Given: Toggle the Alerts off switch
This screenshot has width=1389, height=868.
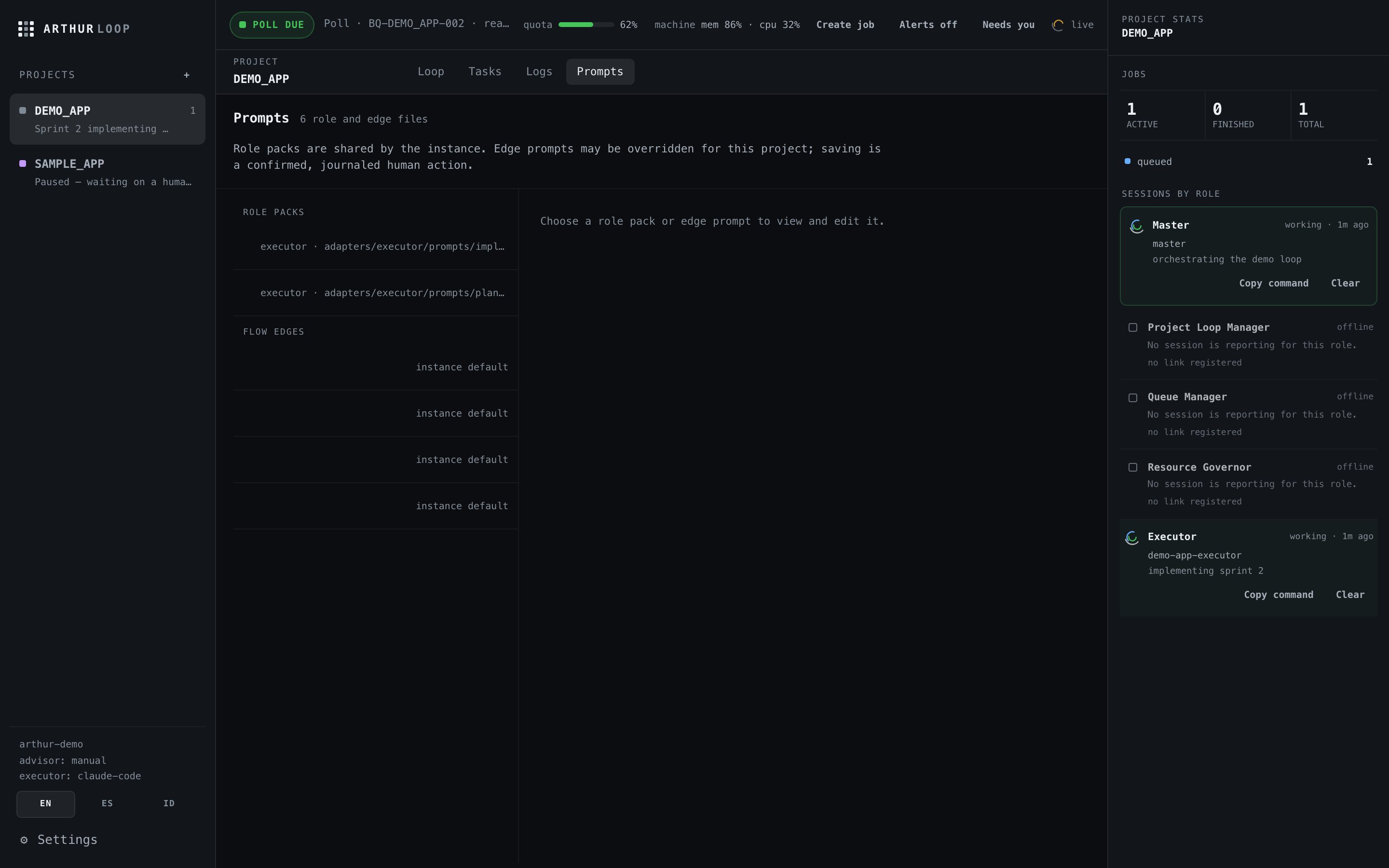Looking at the screenshot, I should pos(928,25).
